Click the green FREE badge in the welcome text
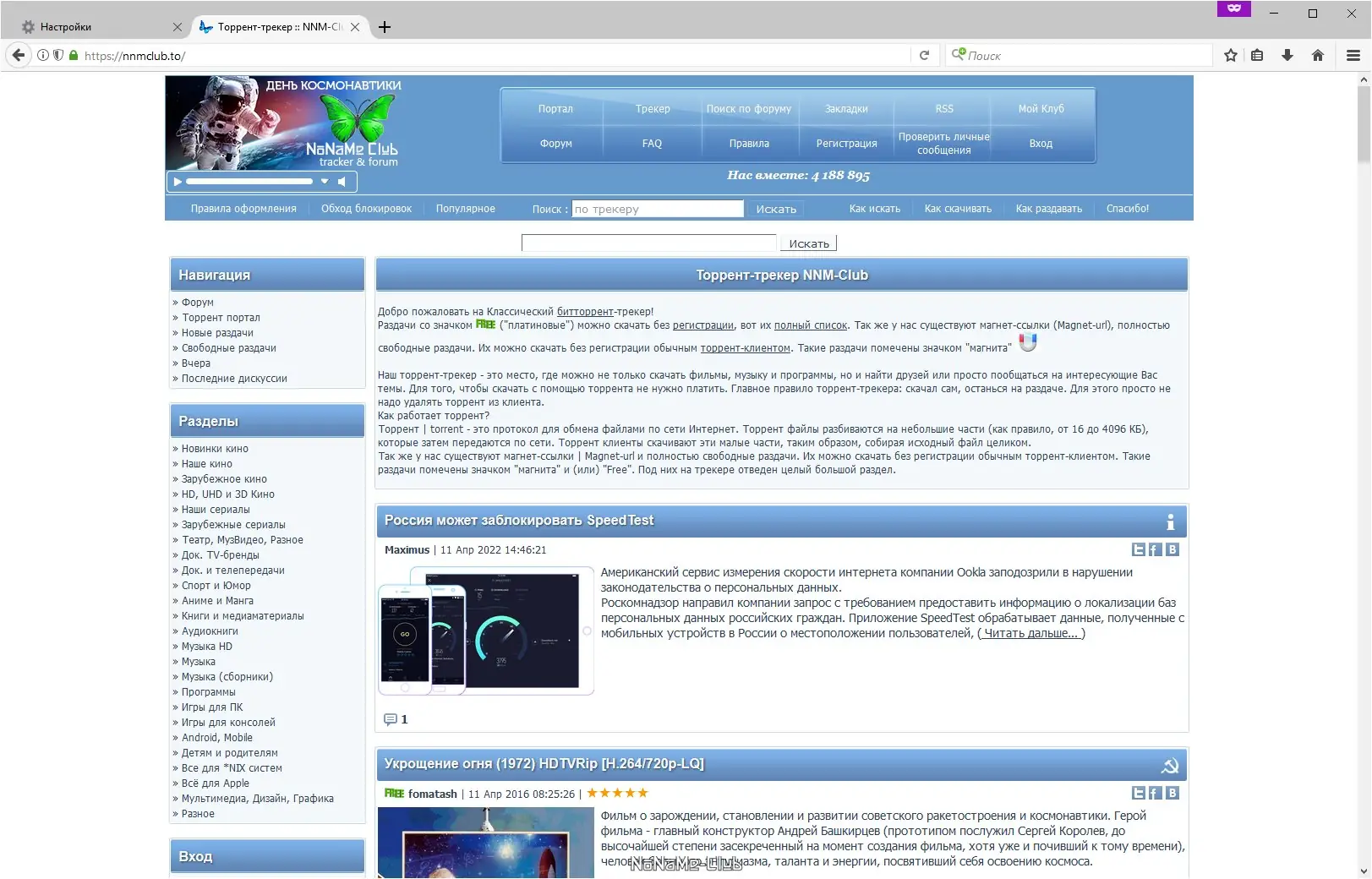The height and width of the screenshot is (879, 1372). 486,325
